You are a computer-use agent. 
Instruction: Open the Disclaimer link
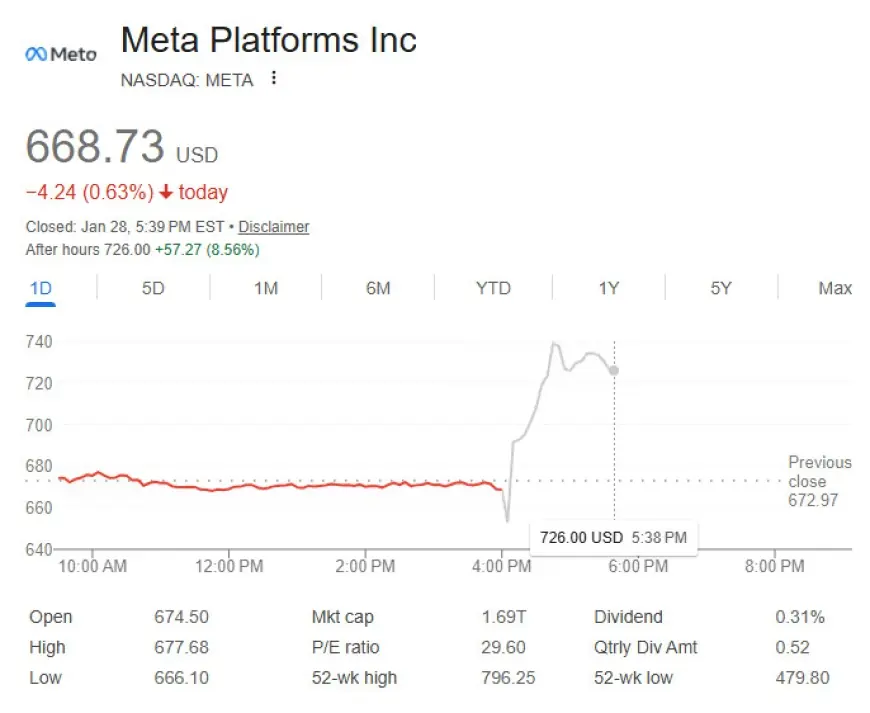pyautogui.click(x=273, y=227)
